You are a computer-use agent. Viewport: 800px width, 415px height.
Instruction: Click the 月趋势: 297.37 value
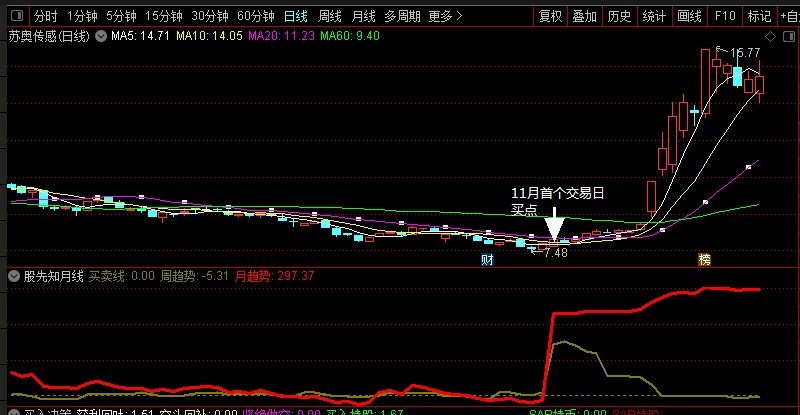point(274,276)
